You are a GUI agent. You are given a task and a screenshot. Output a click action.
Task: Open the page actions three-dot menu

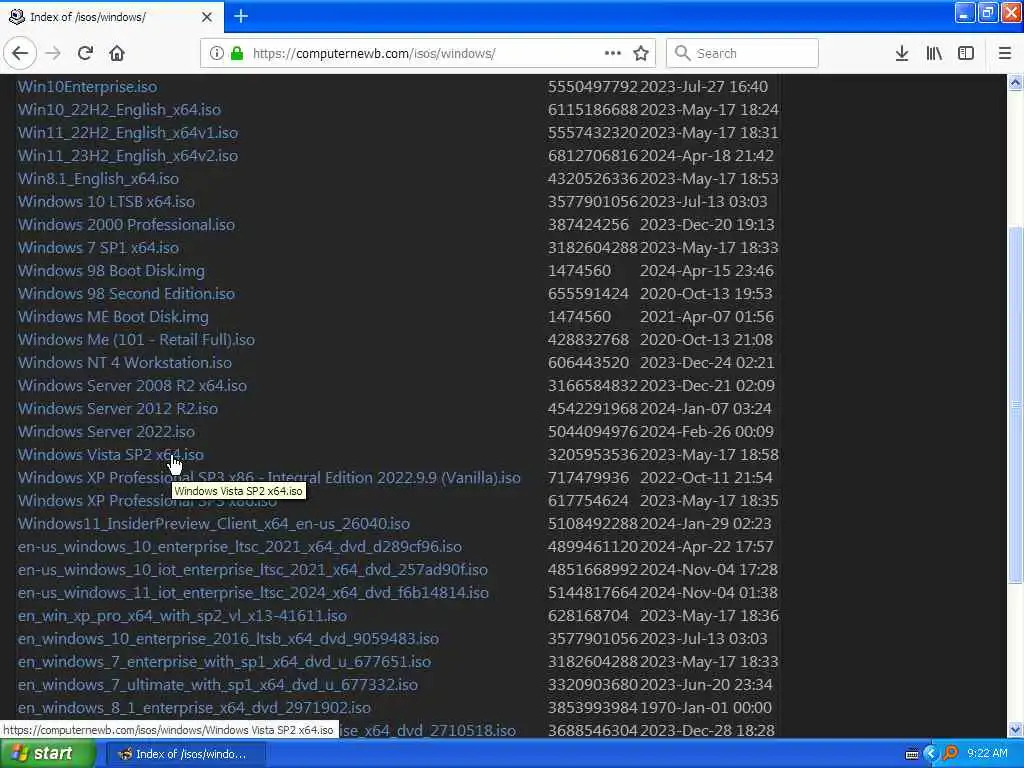click(613, 53)
